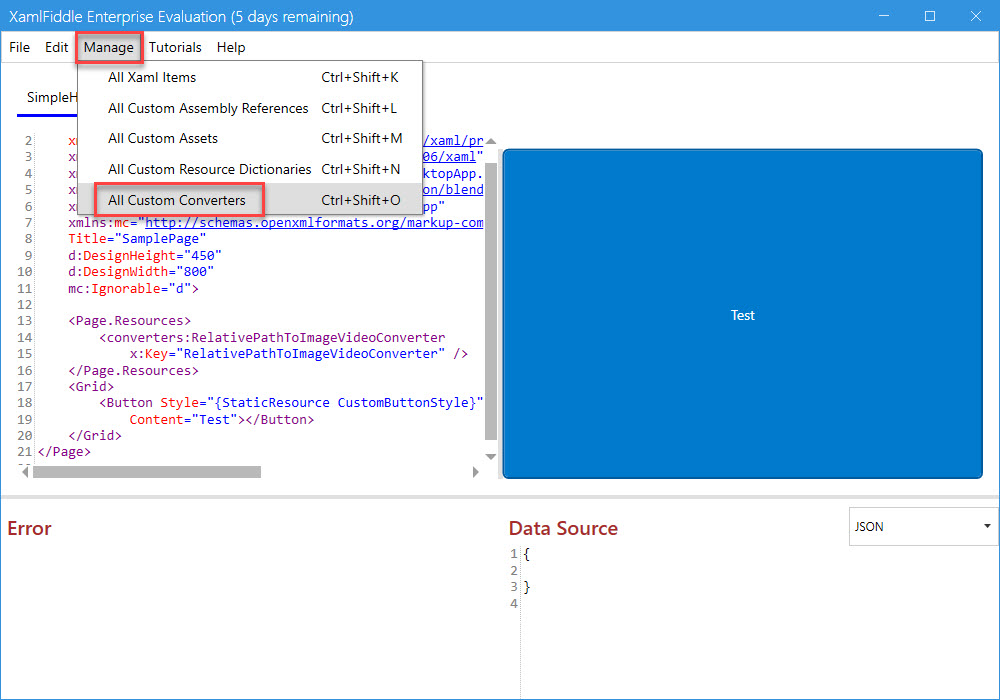Click the </Page> closing tag

(64, 451)
